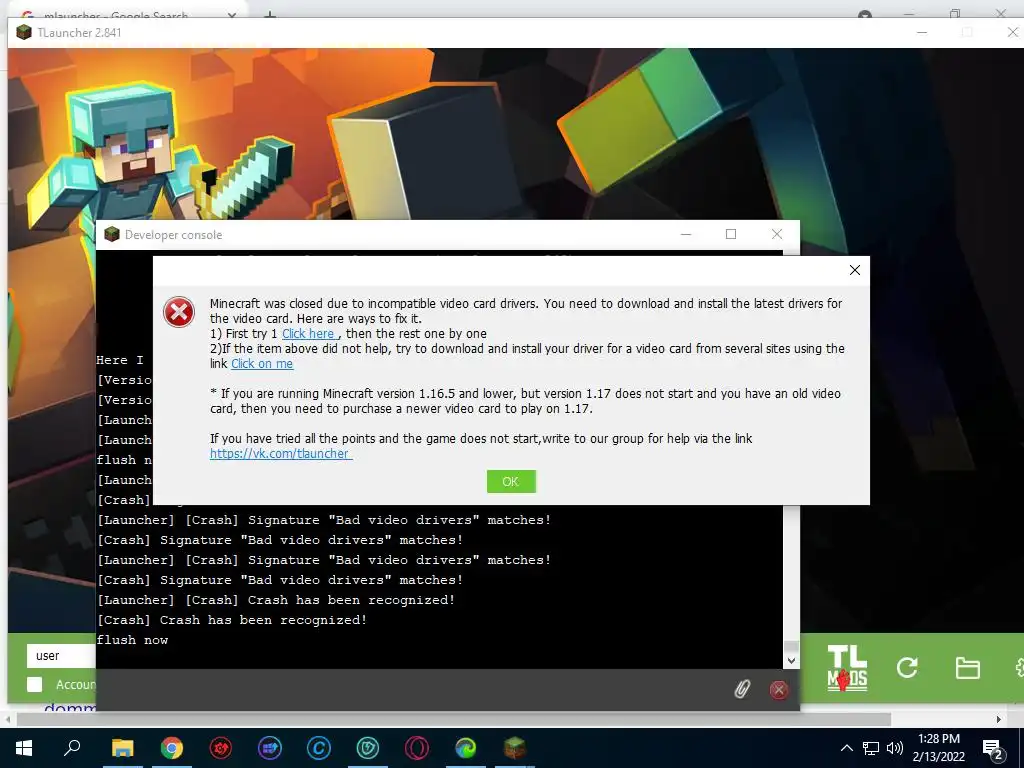The image size is (1024, 768).
Task: Minimize the Developer console window
Action: (686, 234)
